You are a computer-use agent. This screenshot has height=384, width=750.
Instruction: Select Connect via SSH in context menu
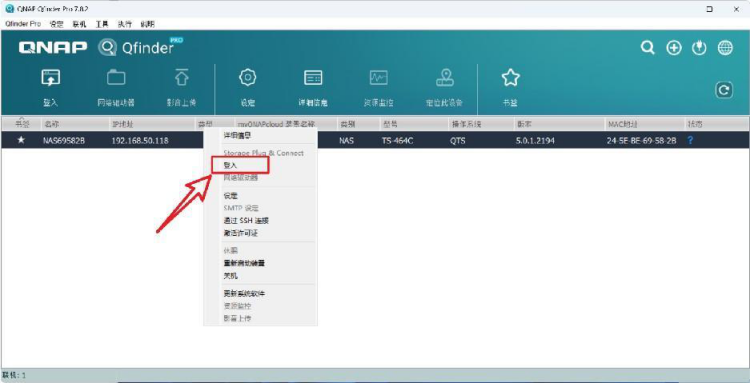pyautogui.click(x=246, y=221)
